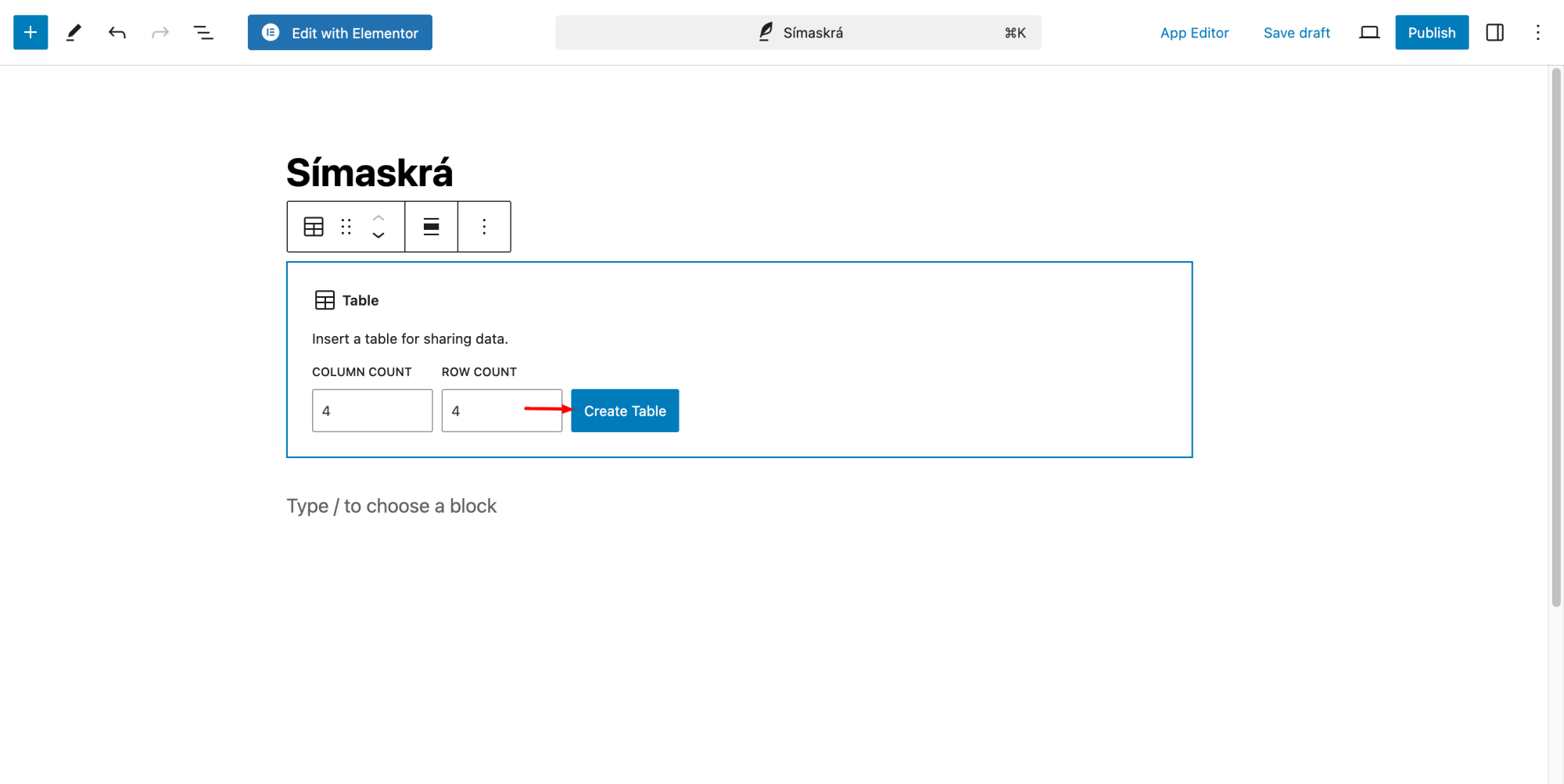Move block down with chevron
The image size is (1564, 784).
click(x=378, y=235)
